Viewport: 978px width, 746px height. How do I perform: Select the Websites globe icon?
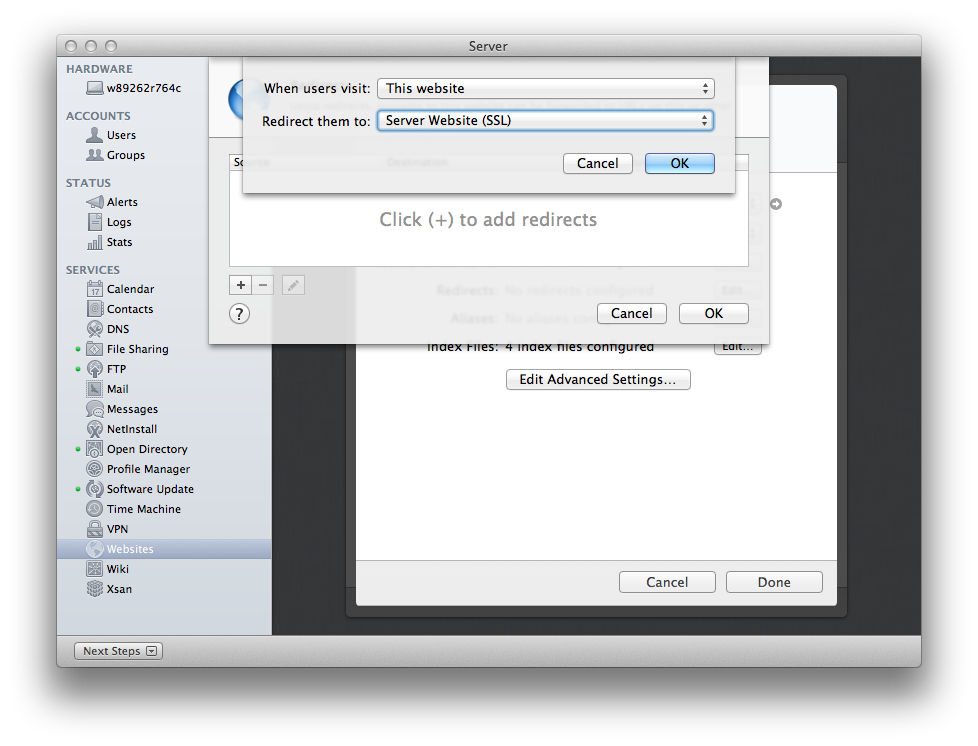tap(95, 549)
